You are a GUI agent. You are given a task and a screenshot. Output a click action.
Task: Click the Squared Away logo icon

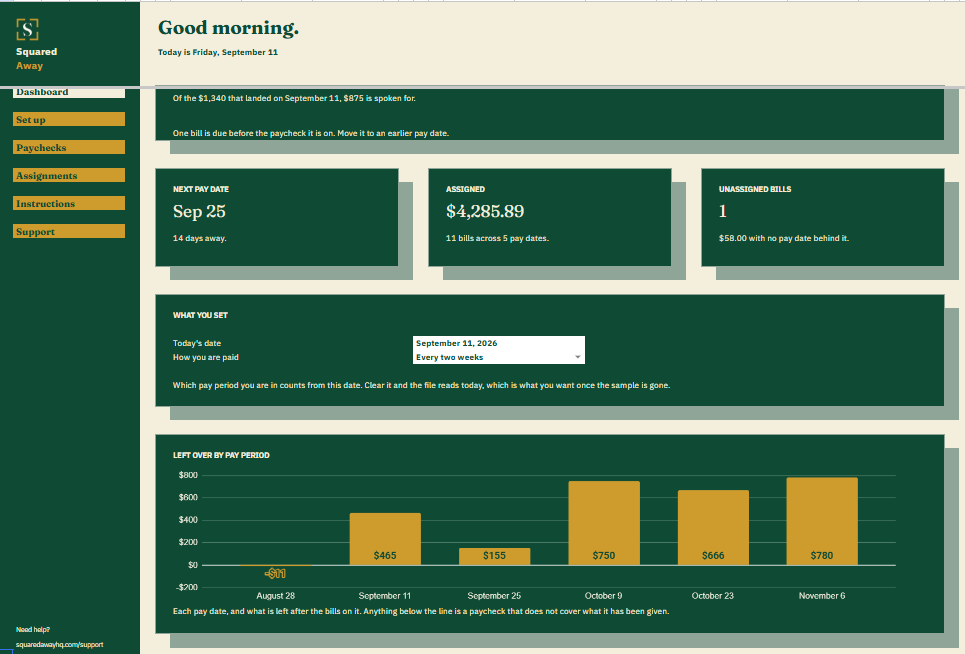(x=27, y=29)
